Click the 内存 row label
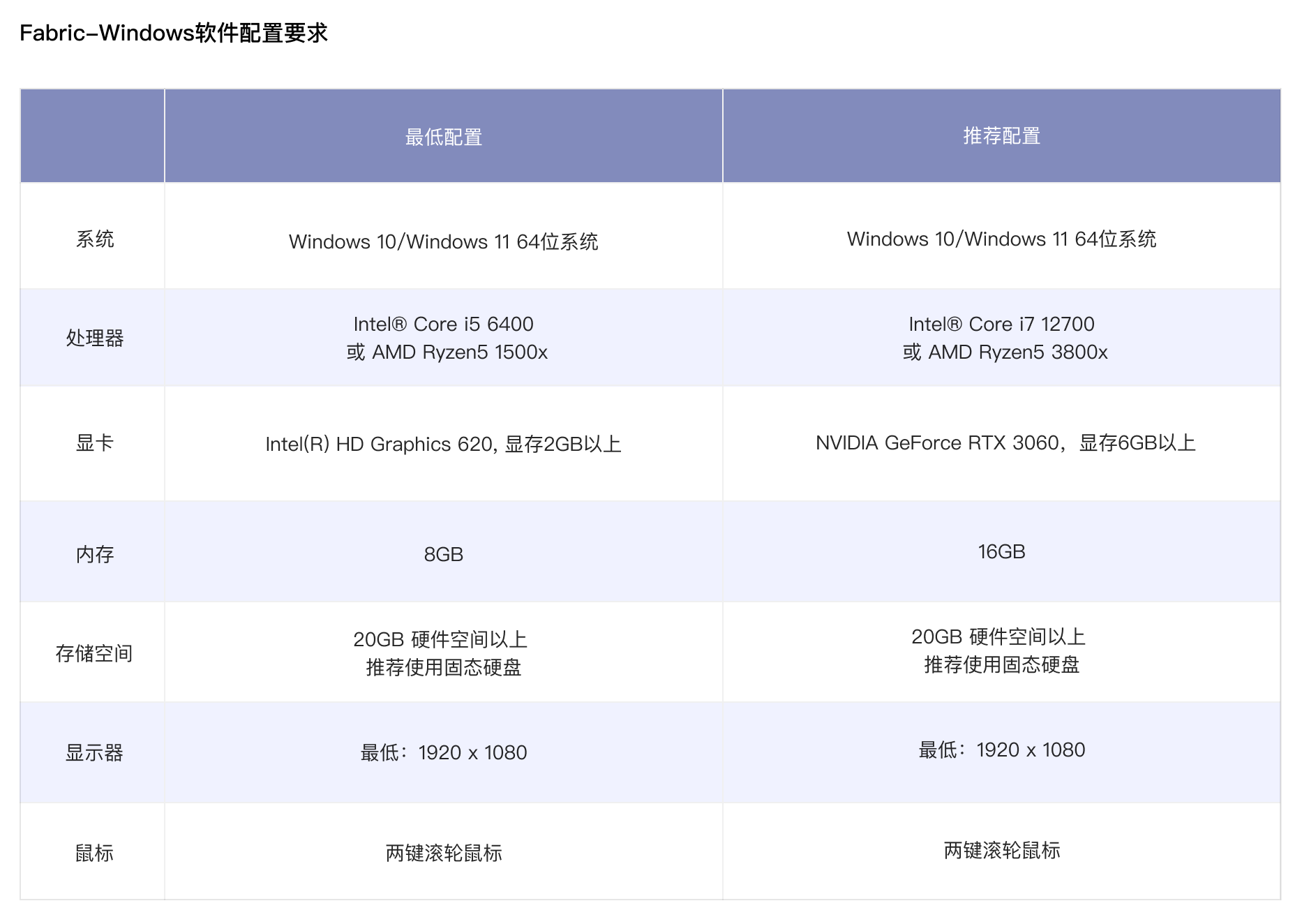The image size is (1302, 924). pyautogui.click(x=94, y=554)
